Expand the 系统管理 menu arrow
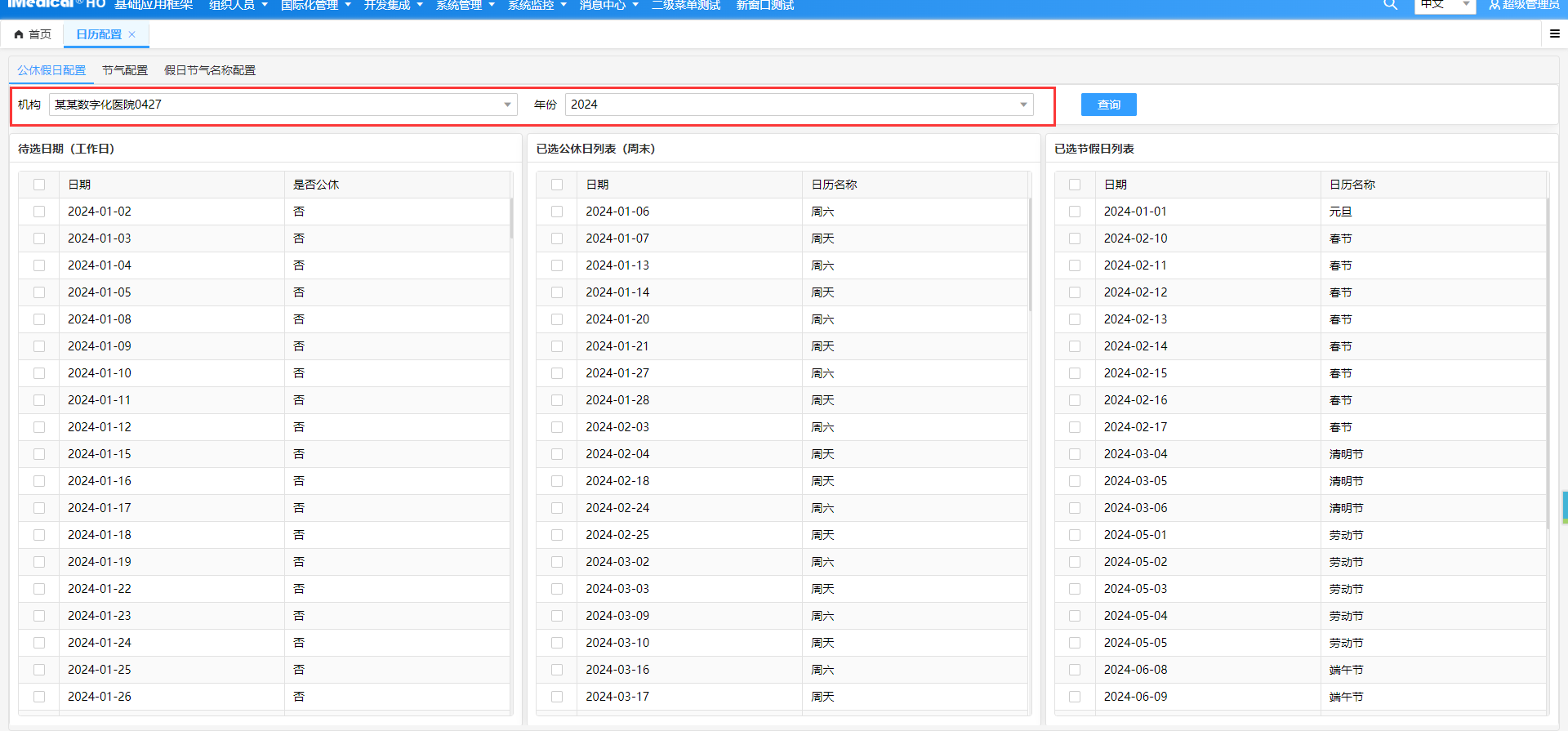Image resolution: width=1568 pixels, height=731 pixels. tap(492, 6)
